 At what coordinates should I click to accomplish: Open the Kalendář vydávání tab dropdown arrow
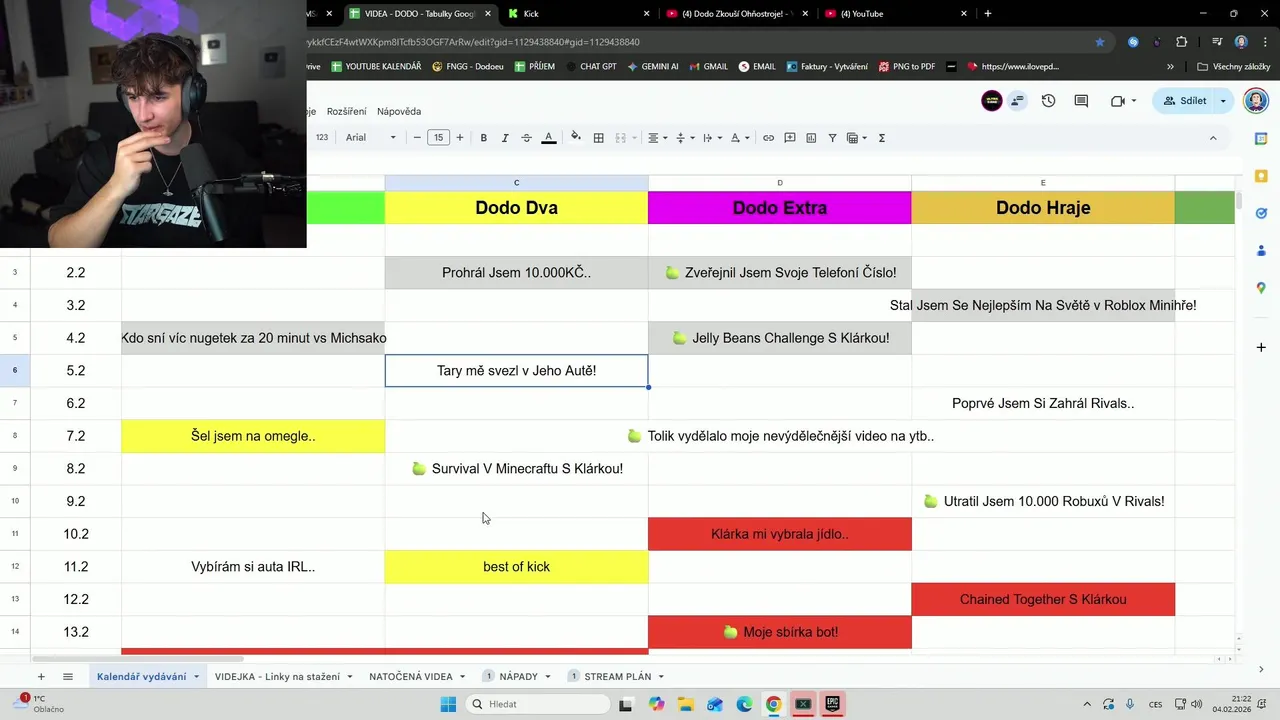tap(196, 677)
